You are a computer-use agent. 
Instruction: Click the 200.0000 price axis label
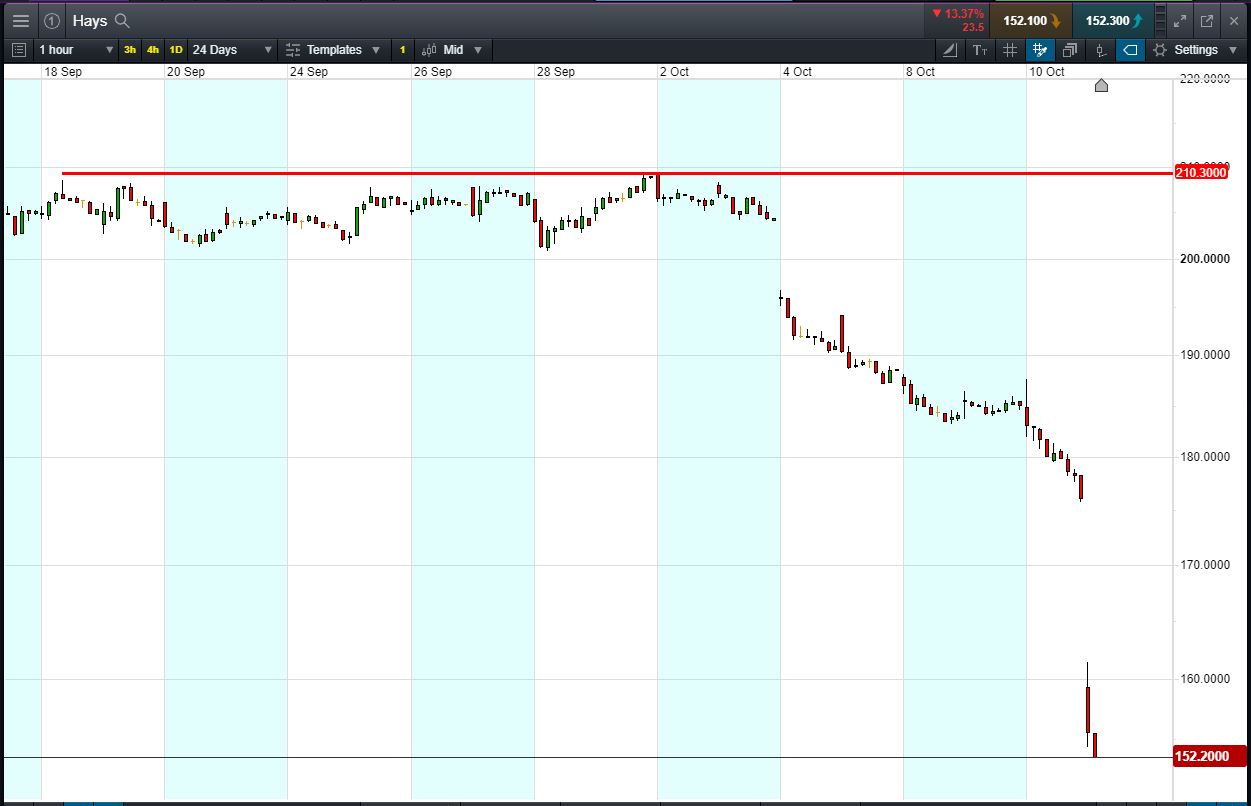[1205, 259]
